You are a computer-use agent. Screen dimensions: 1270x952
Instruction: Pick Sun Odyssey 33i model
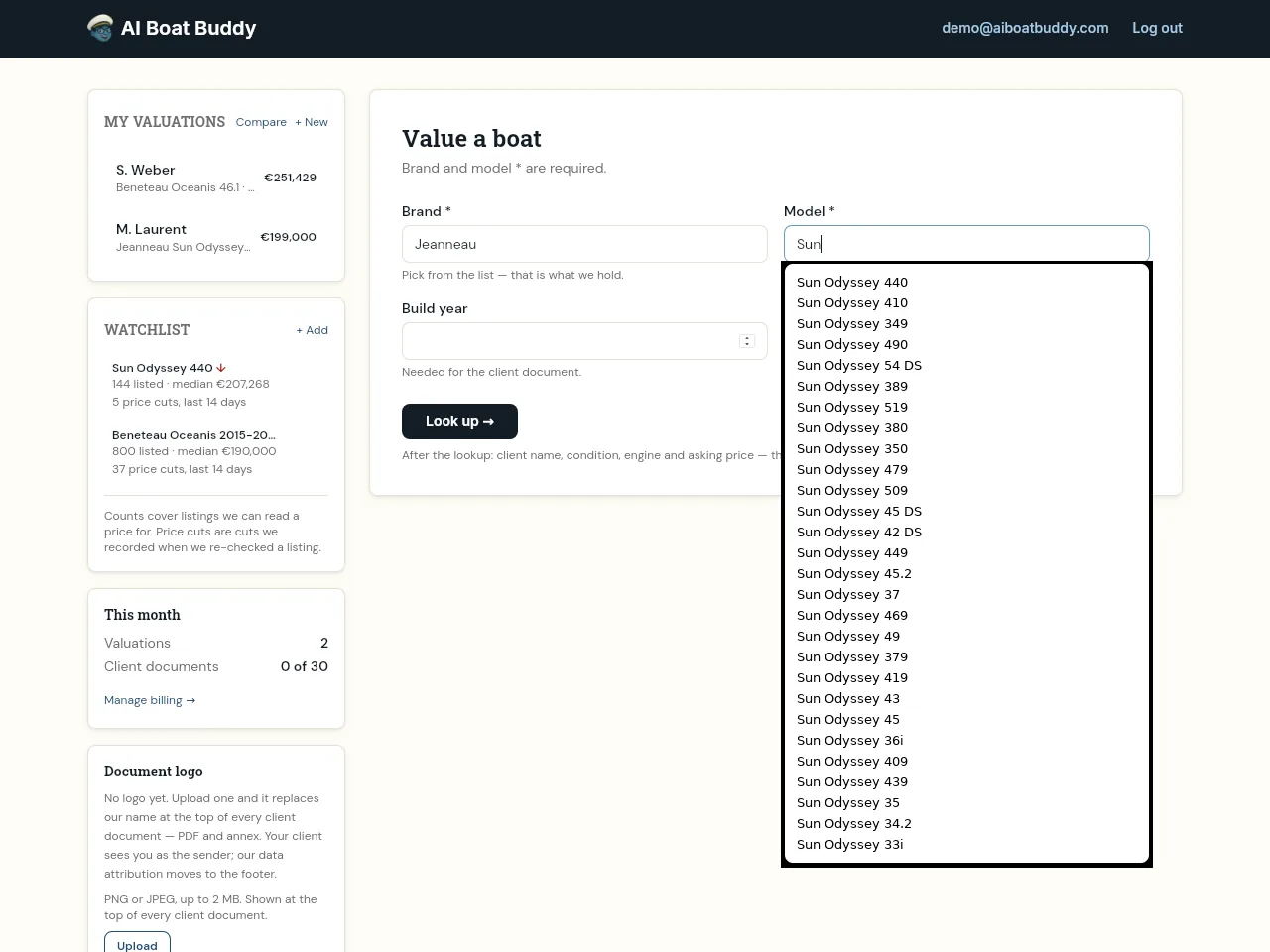pos(966,844)
